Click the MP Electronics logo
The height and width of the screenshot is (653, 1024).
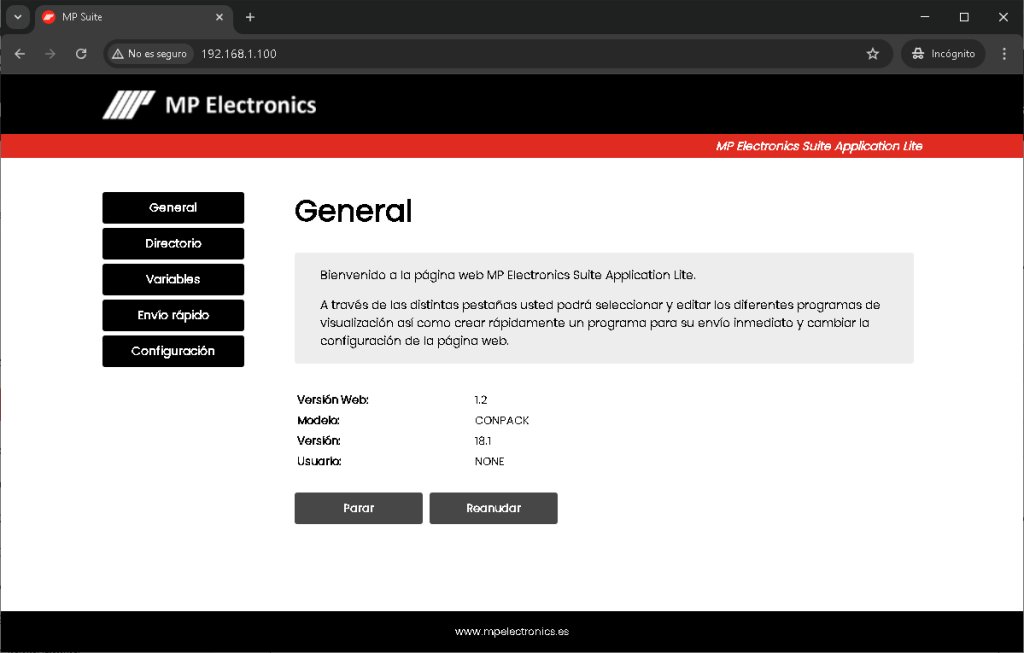click(x=210, y=105)
